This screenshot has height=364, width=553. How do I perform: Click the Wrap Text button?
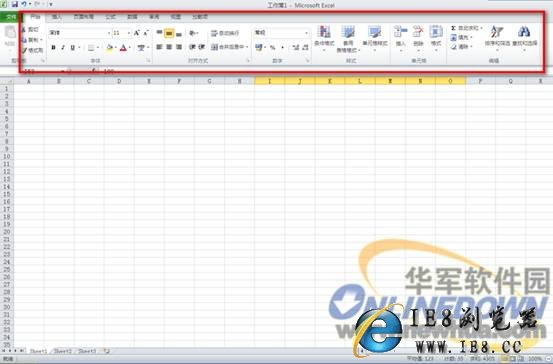coord(225,33)
